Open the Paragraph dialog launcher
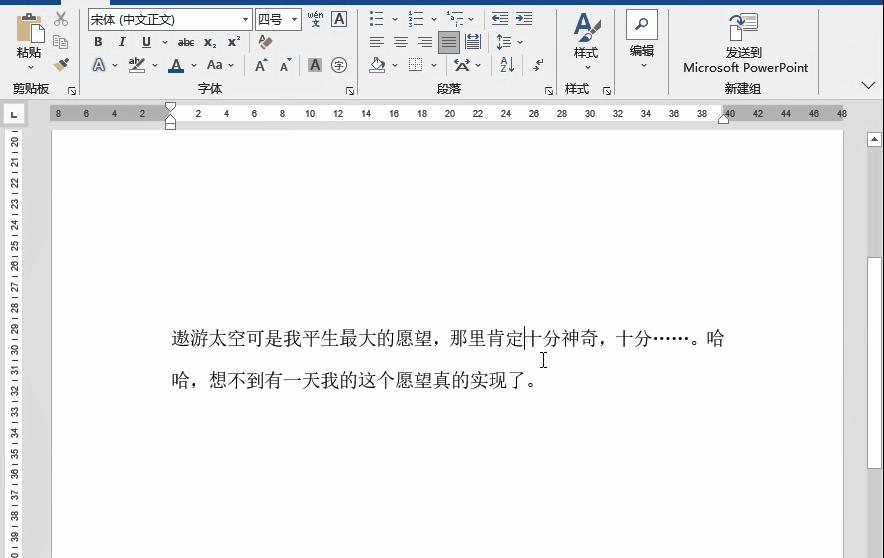Image resolution: width=884 pixels, height=558 pixels. (x=549, y=90)
